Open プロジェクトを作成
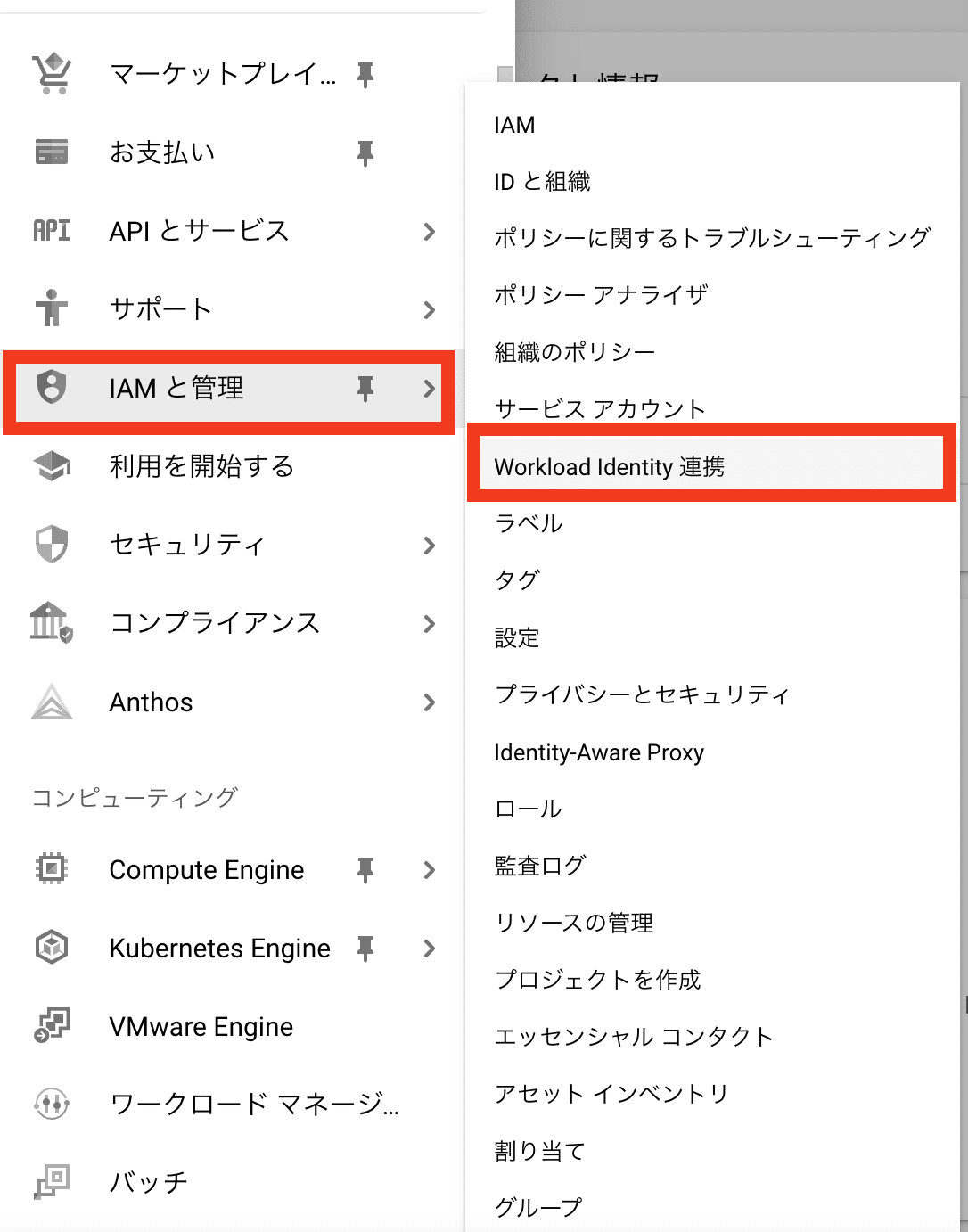 [597, 980]
